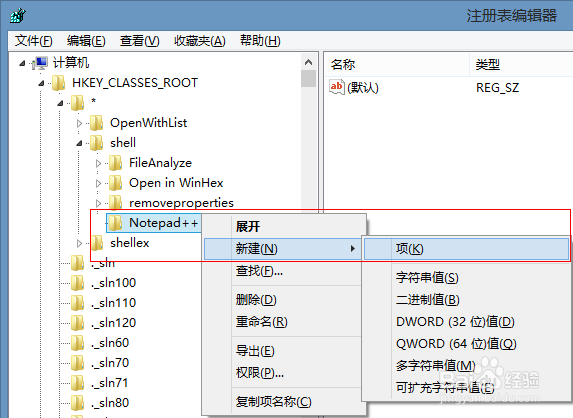This screenshot has width=573, height=418.
Task: Collapse the HKEY_CLASSES_ROOT node
Action: 41,84
